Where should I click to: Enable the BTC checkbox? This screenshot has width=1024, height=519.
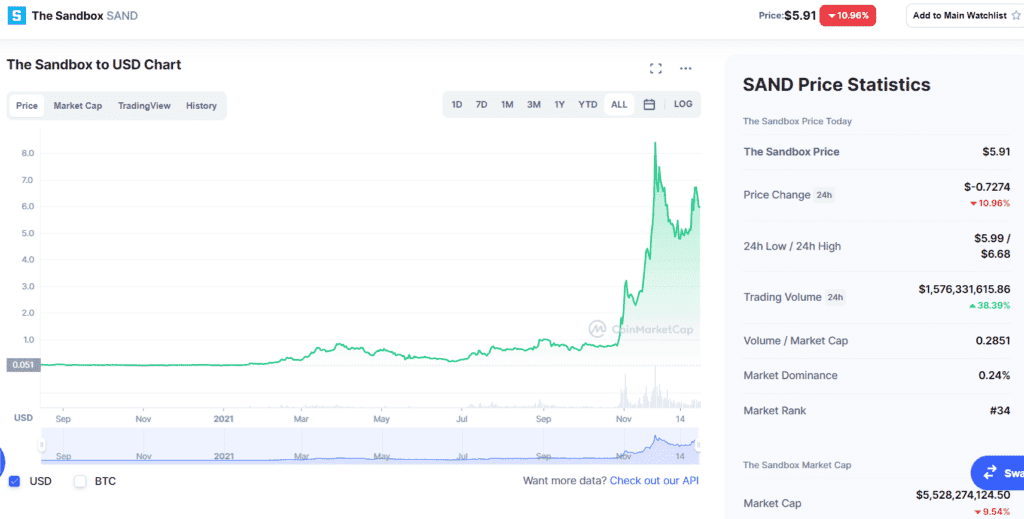point(80,481)
